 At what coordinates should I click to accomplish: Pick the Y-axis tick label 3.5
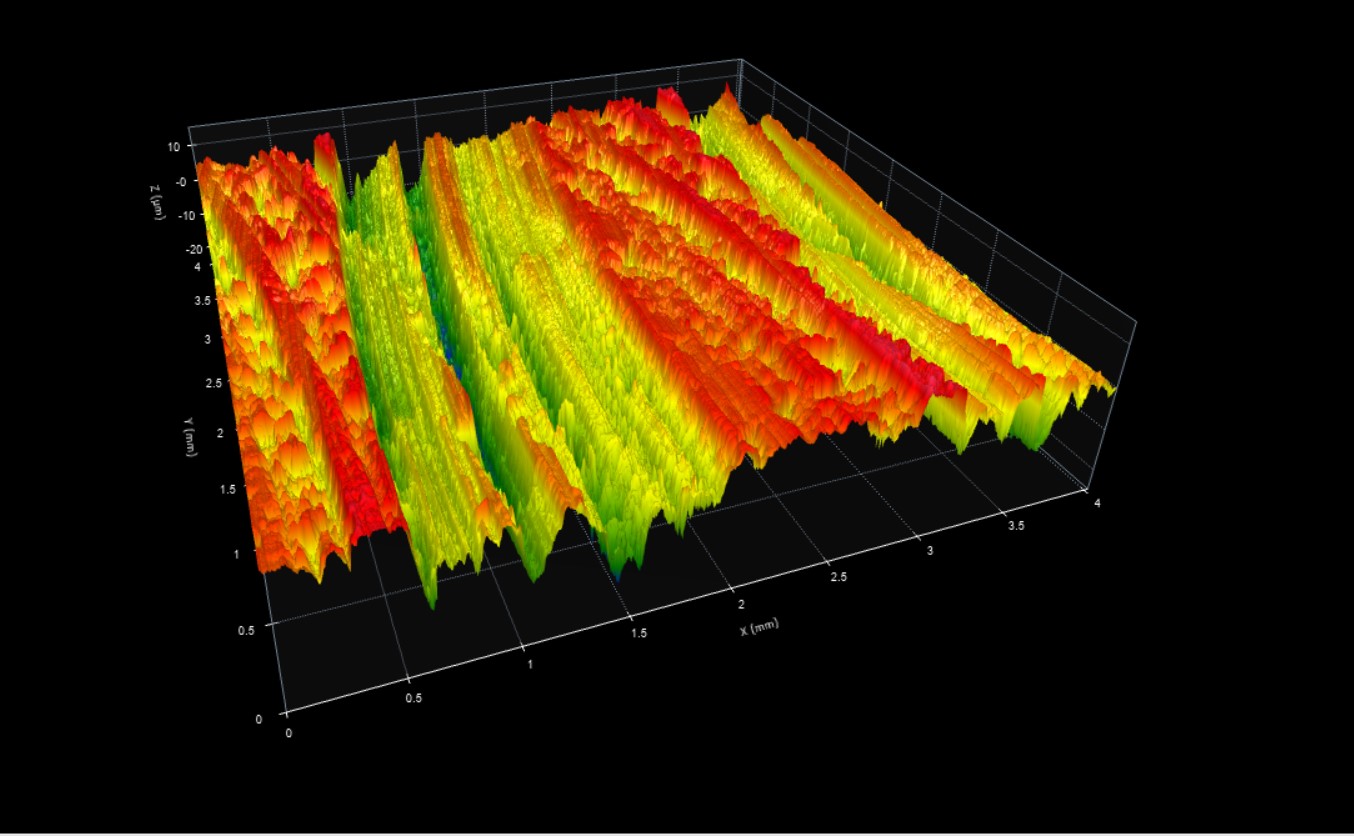[202, 300]
